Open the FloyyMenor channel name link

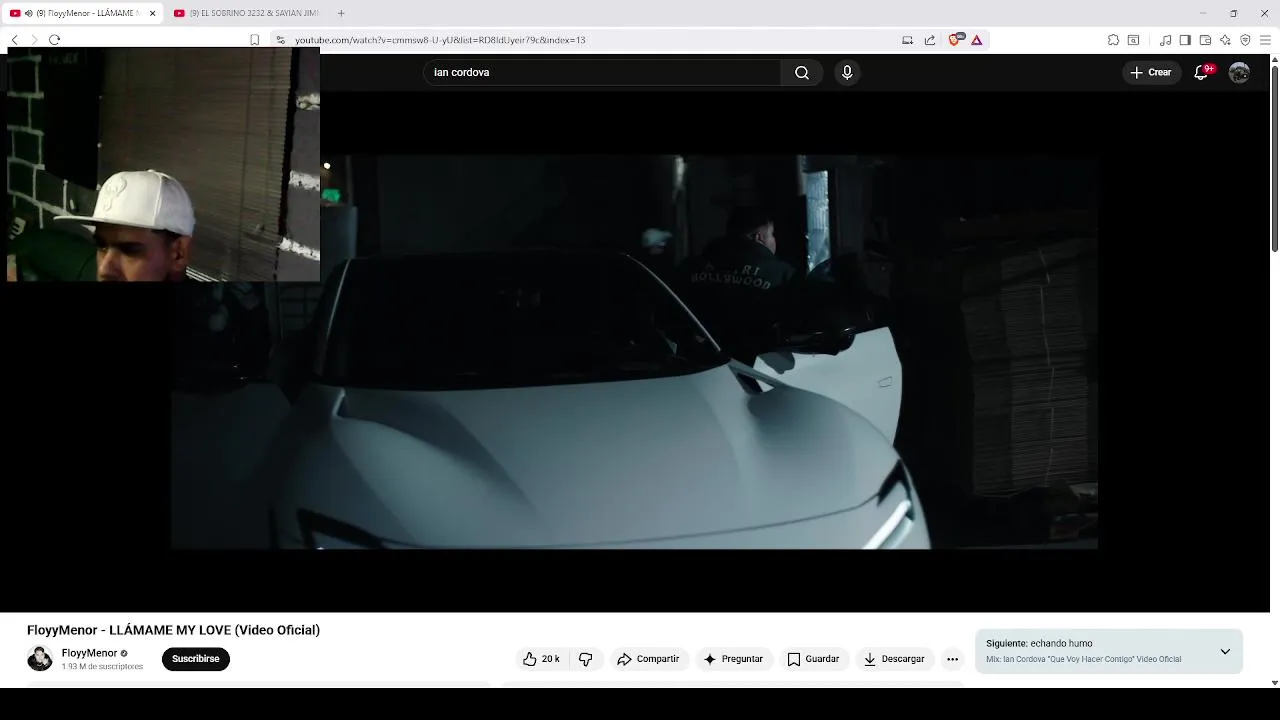[89, 653]
